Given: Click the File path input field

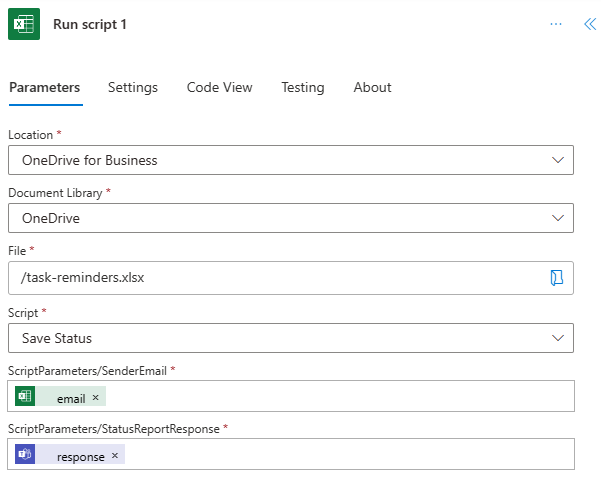Looking at the screenshot, I should [x=270, y=278].
